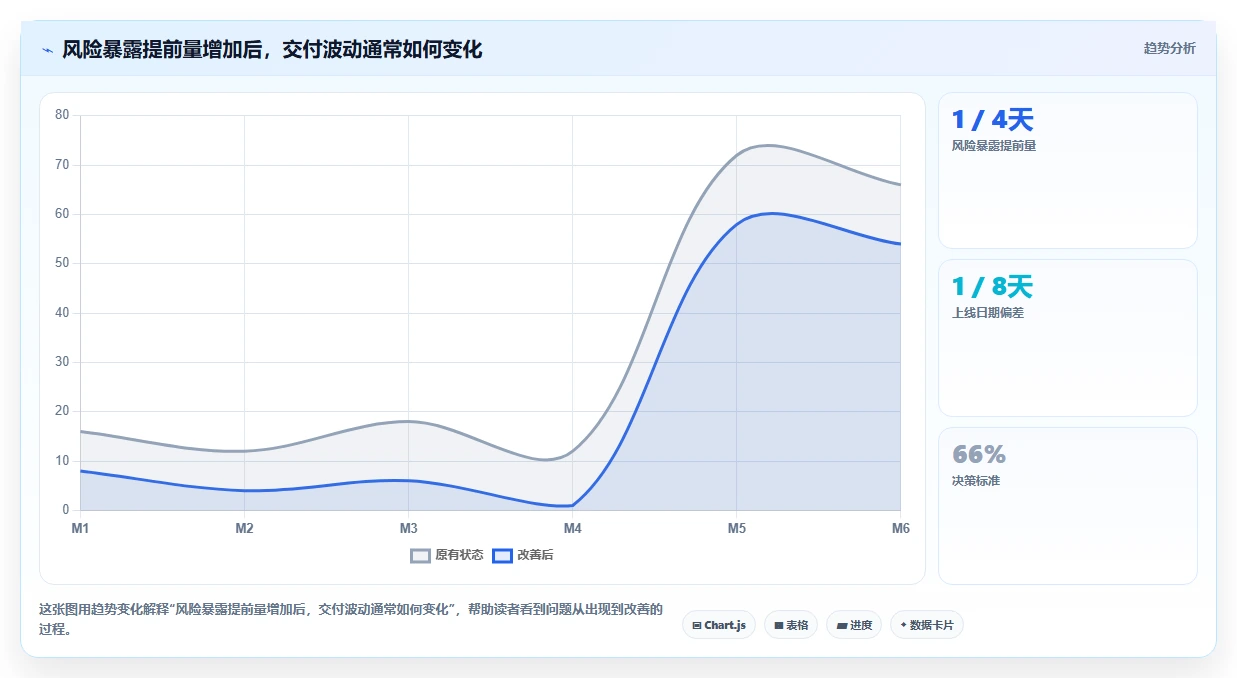Click the 风险暴露提前量 card label

point(994,145)
